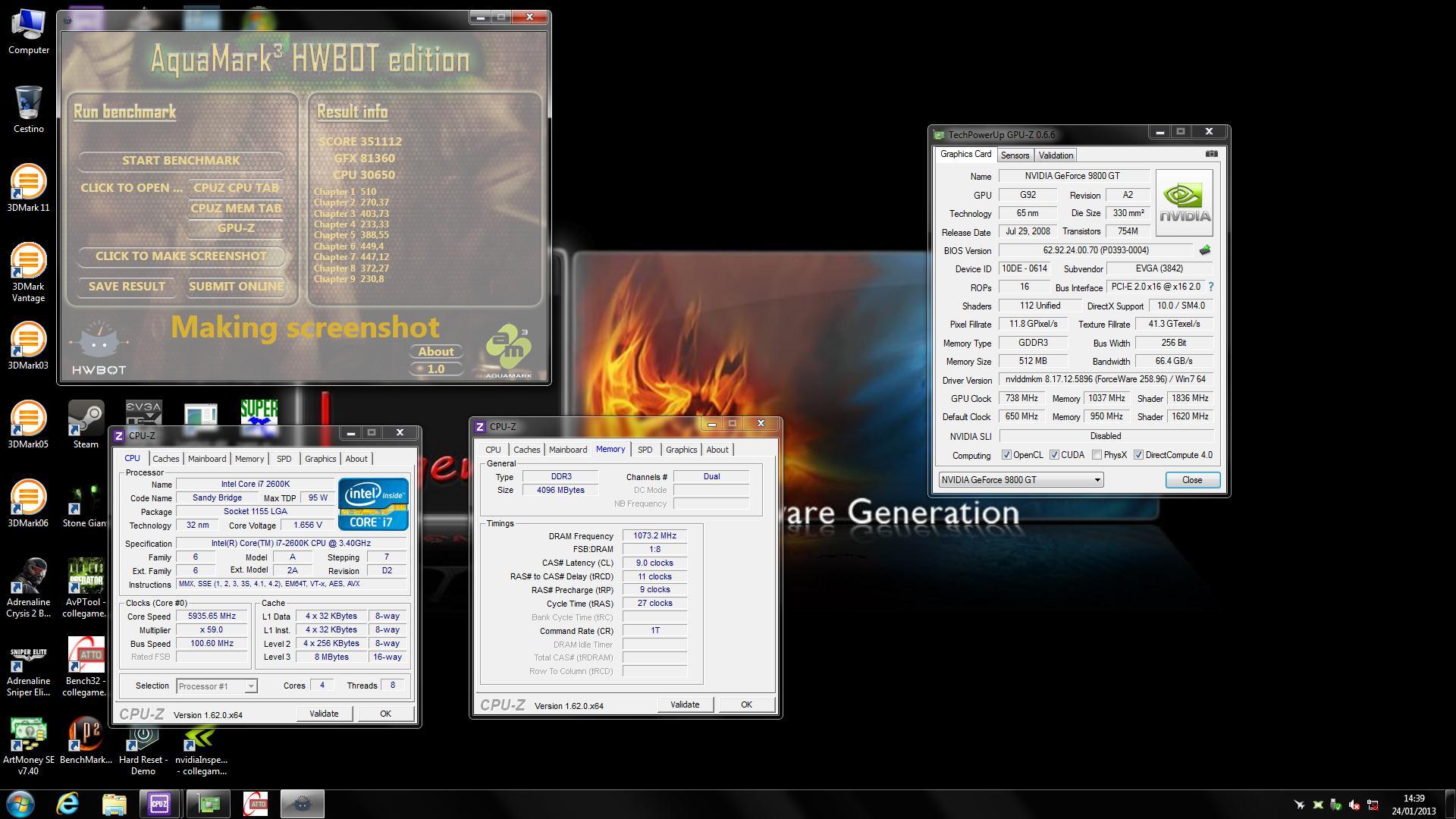Viewport: 1456px width, 819px height.
Task: Switch to CPU-Z taskbar button
Action: (159, 804)
